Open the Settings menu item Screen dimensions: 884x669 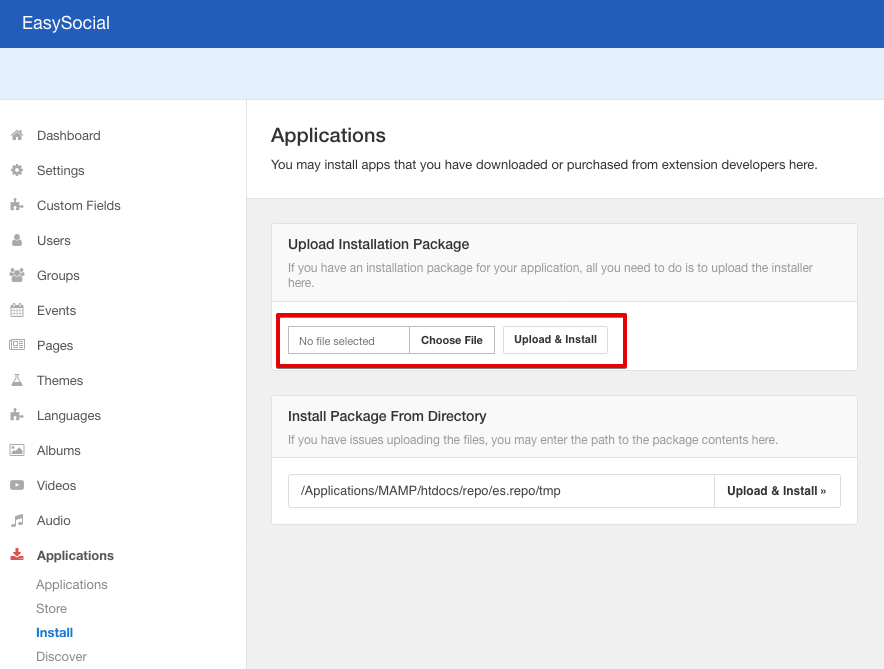click(60, 170)
